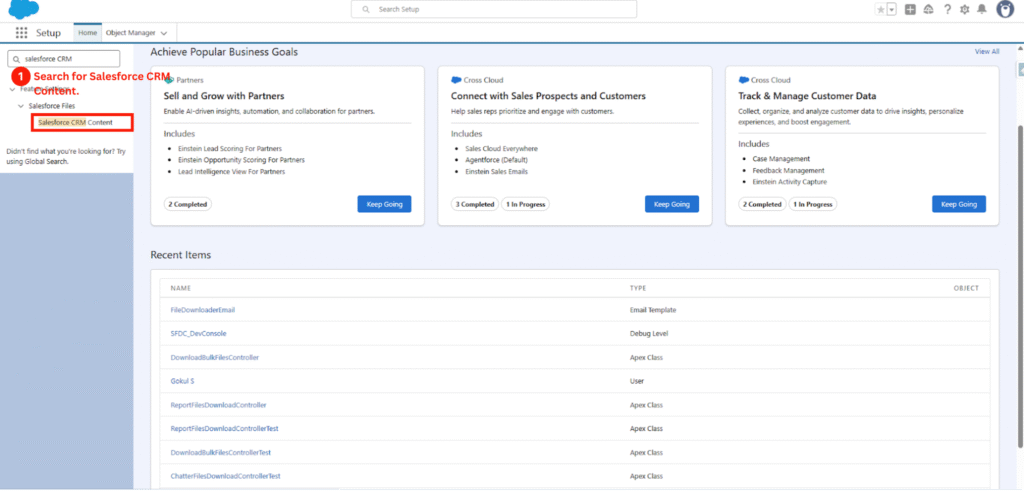Collapse the Salesforce Files chevron
The height and width of the screenshot is (492, 1024).
click(21, 105)
